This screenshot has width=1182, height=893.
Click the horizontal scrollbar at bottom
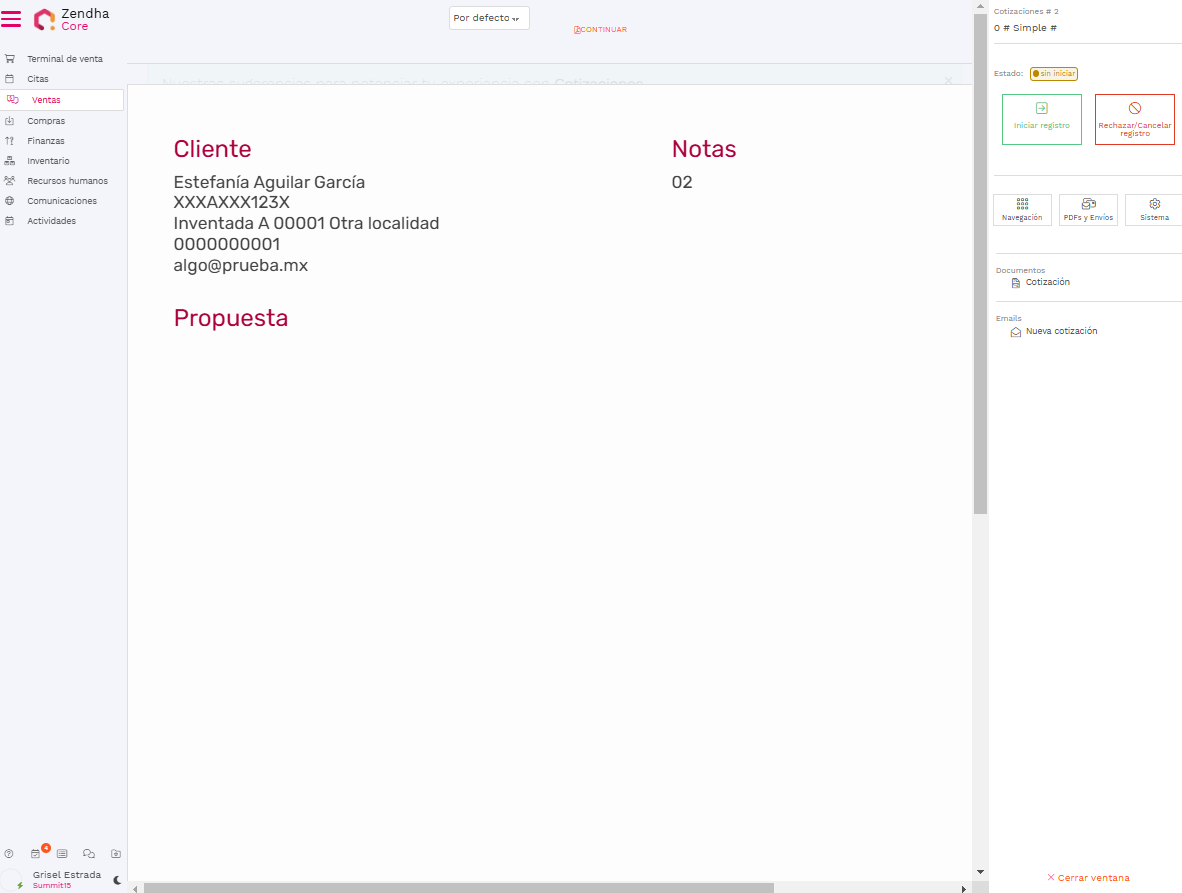click(458, 888)
